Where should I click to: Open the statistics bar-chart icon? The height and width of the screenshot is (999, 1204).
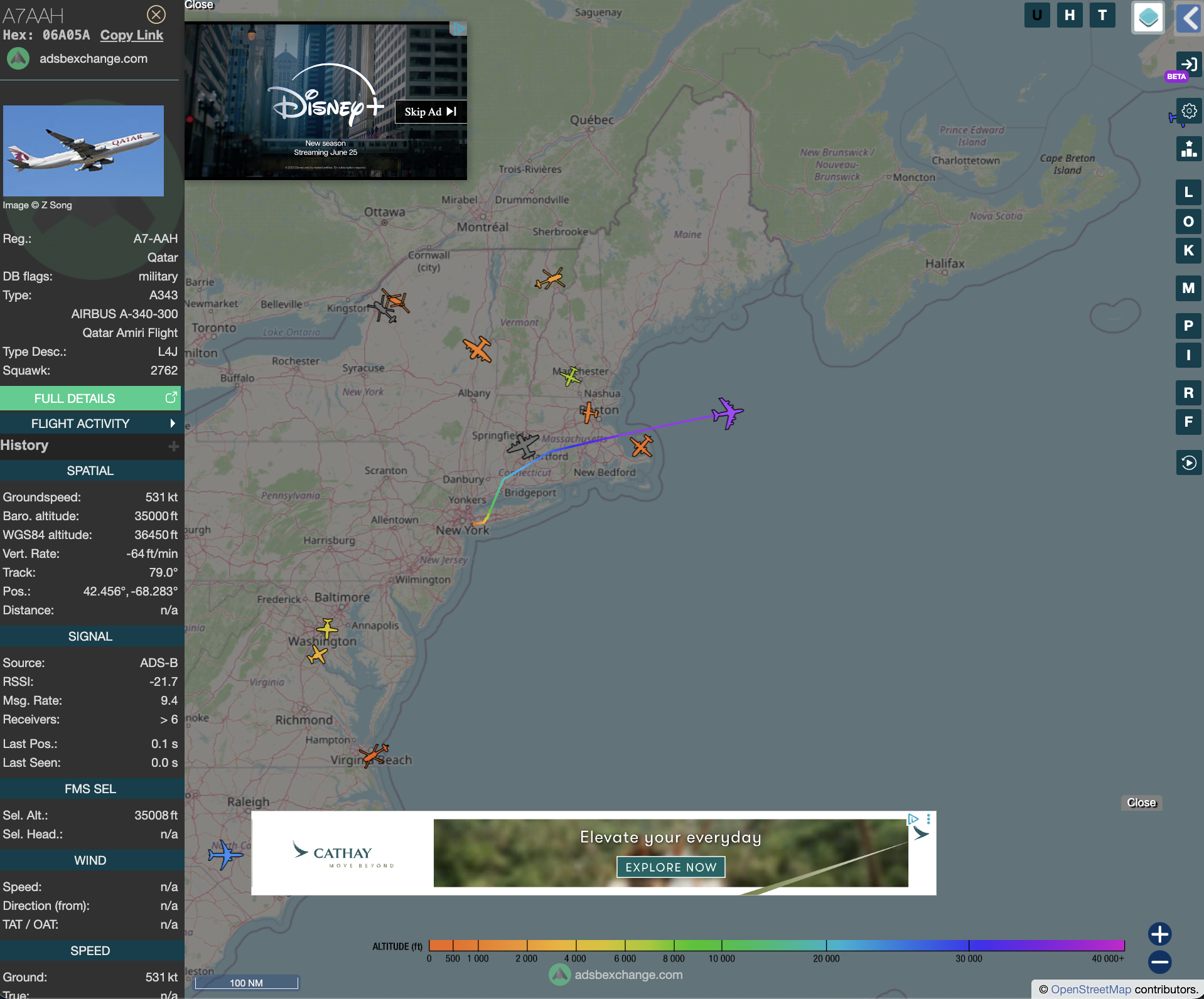click(1189, 149)
